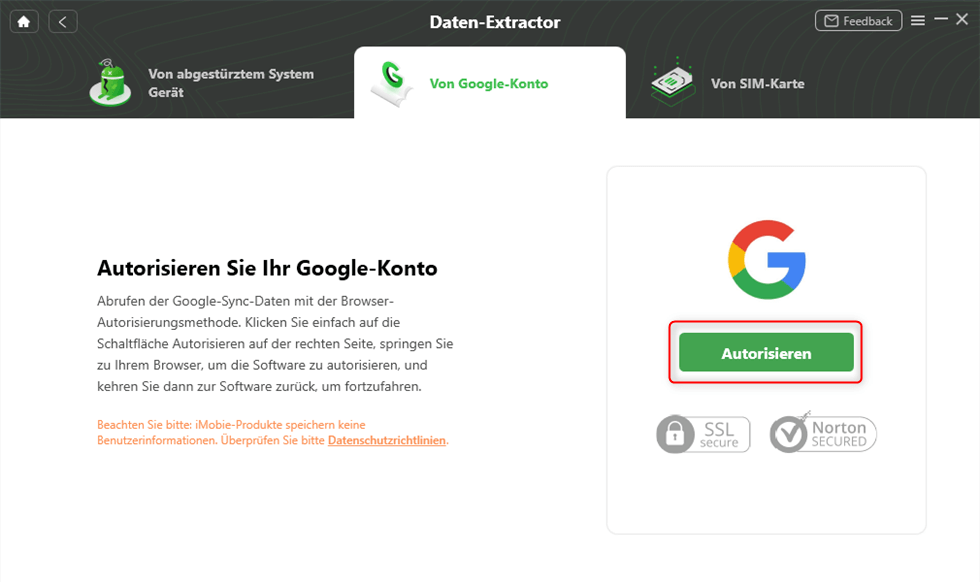The height and width of the screenshot is (582, 980).
Task: Open the hamburger menu
Action: (x=918, y=21)
